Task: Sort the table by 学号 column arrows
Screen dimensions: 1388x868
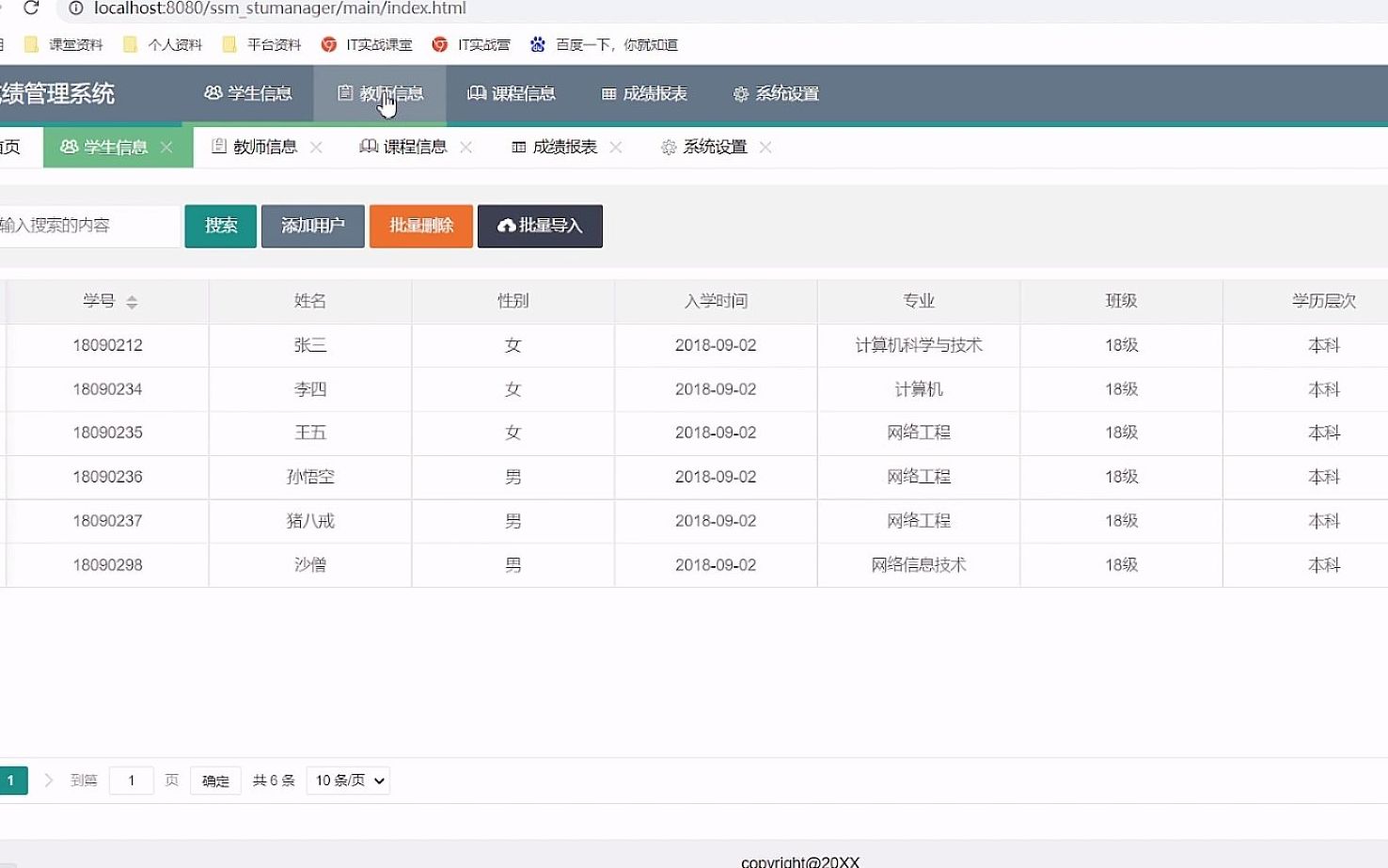Action: pyautogui.click(x=132, y=302)
